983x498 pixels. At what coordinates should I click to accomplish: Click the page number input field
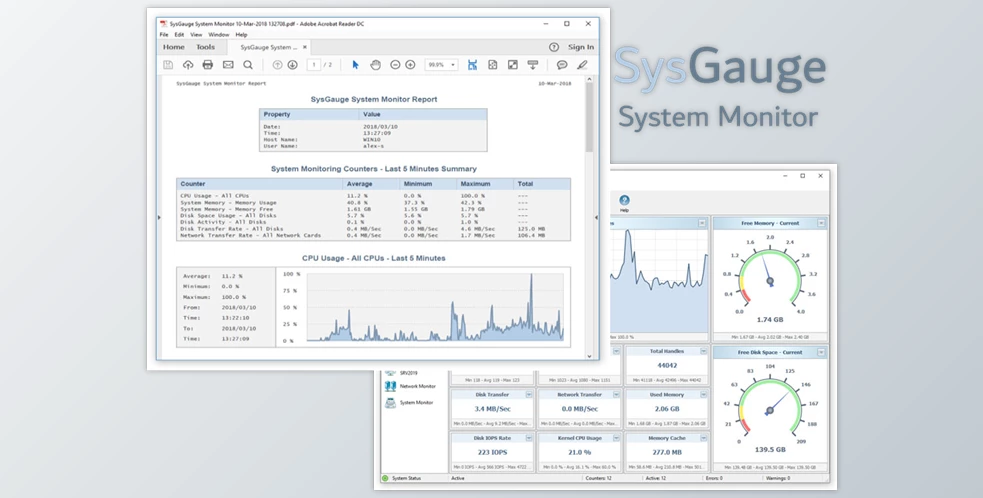point(313,65)
